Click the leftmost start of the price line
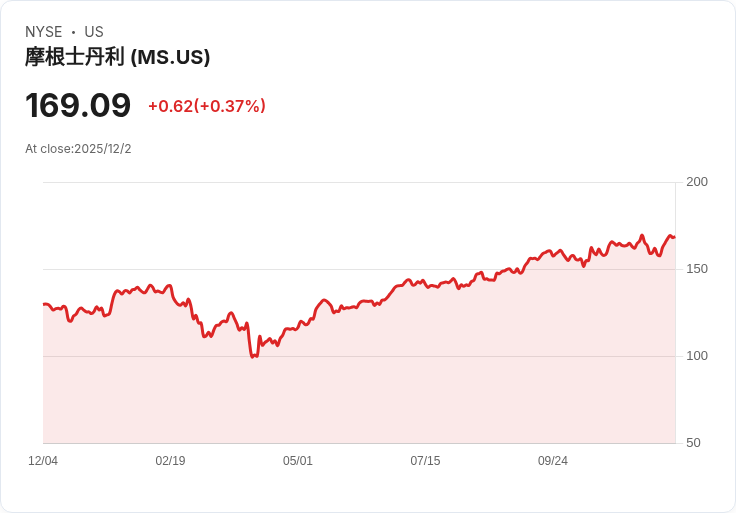The width and height of the screenshot is (736, 513). [44, 304]
